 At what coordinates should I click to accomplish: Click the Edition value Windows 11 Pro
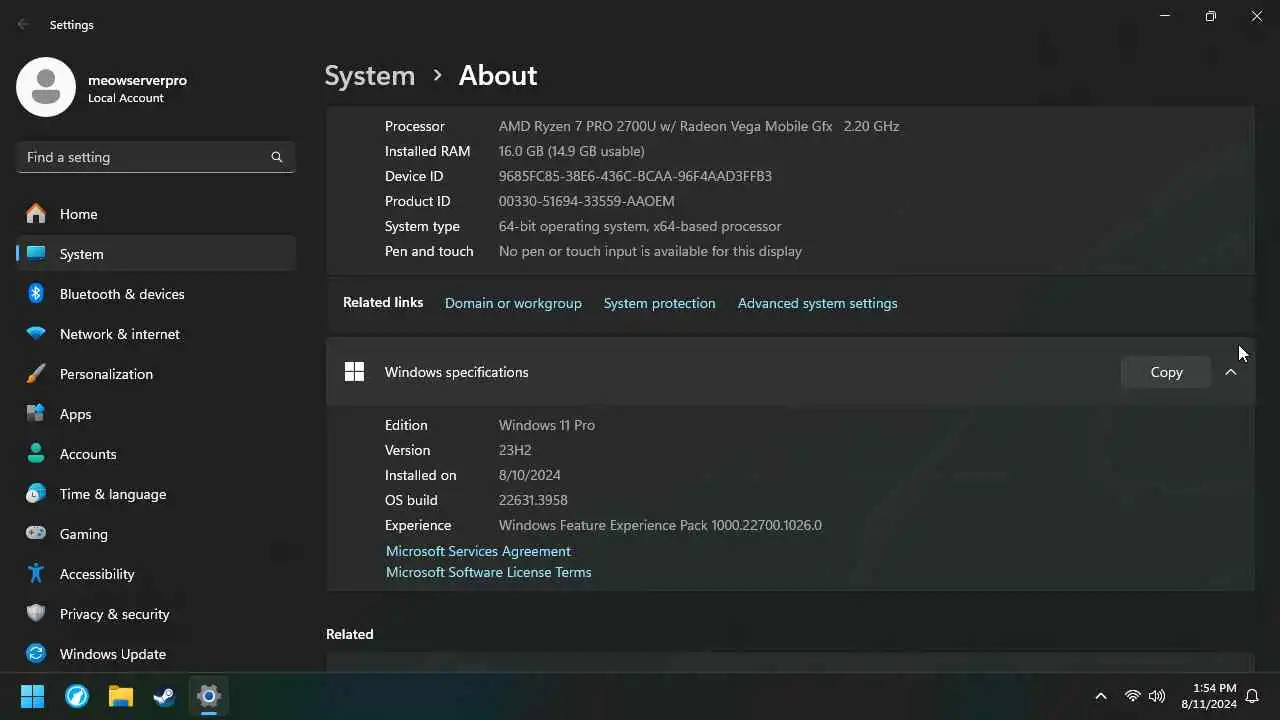[547, 425]
